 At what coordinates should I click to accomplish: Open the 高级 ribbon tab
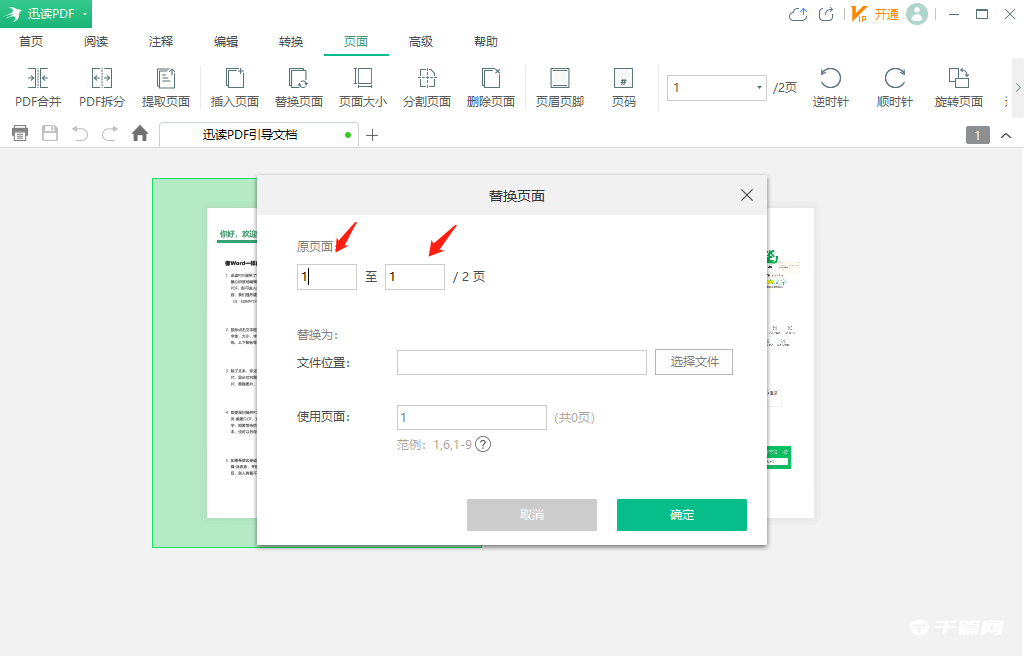[x=421, y=41]
